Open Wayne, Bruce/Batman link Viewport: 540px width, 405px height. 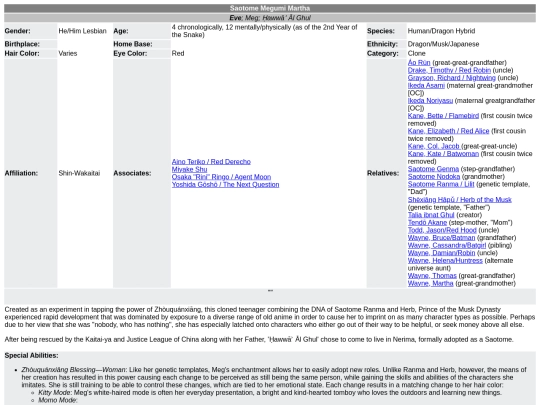click(441, 238)
